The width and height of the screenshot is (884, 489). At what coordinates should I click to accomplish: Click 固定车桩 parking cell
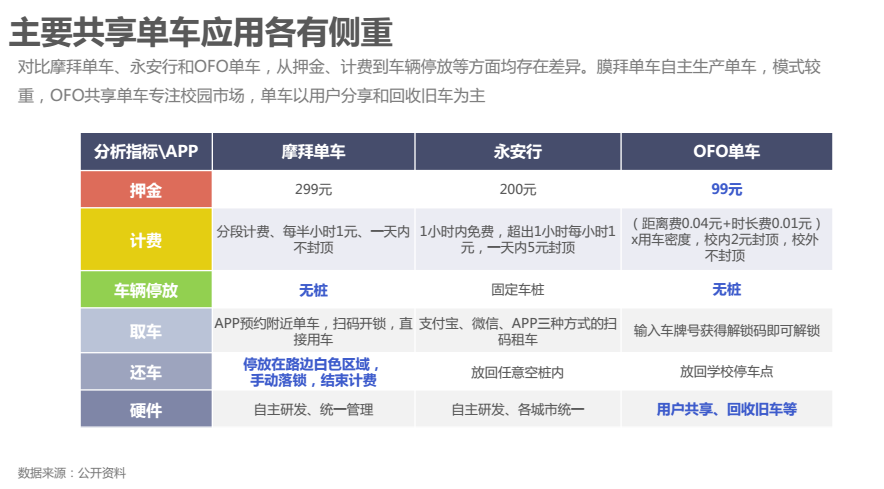(x=517, y=290)
